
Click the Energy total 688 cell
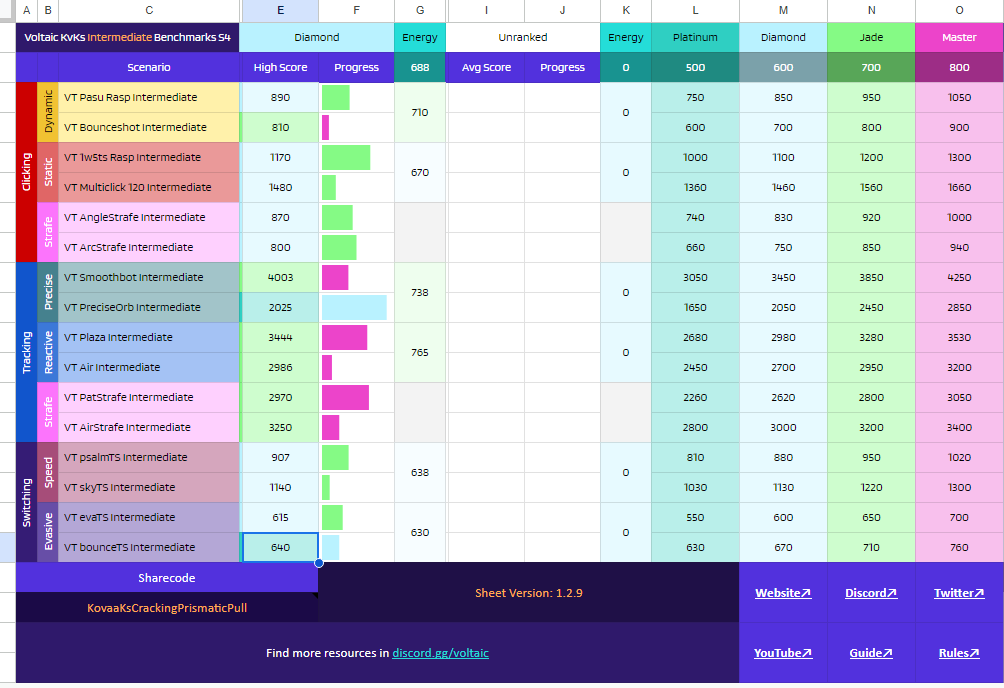[420, 67]
